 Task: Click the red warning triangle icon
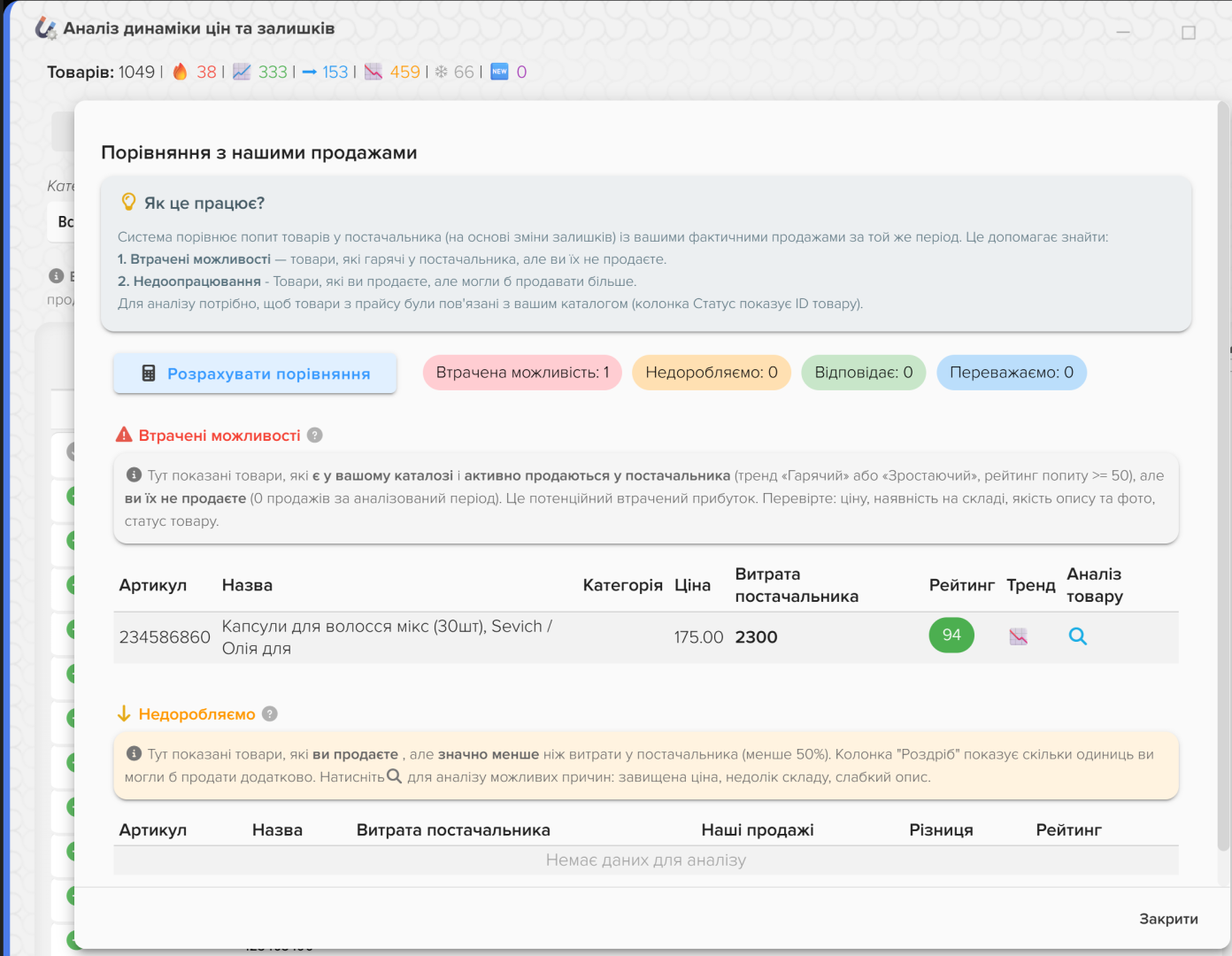tap(124, 435)
